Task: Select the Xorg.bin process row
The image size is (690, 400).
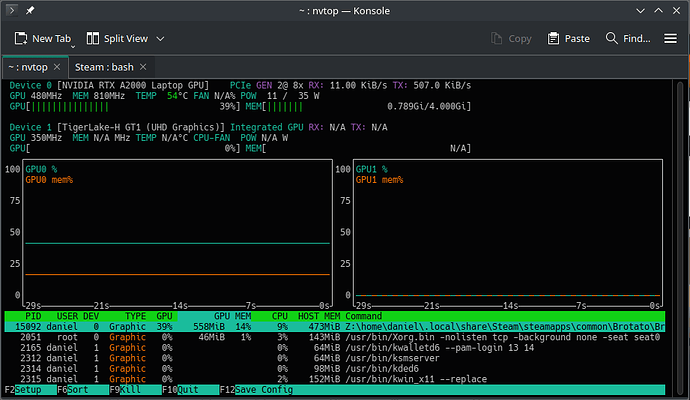Action: point(334,338)
